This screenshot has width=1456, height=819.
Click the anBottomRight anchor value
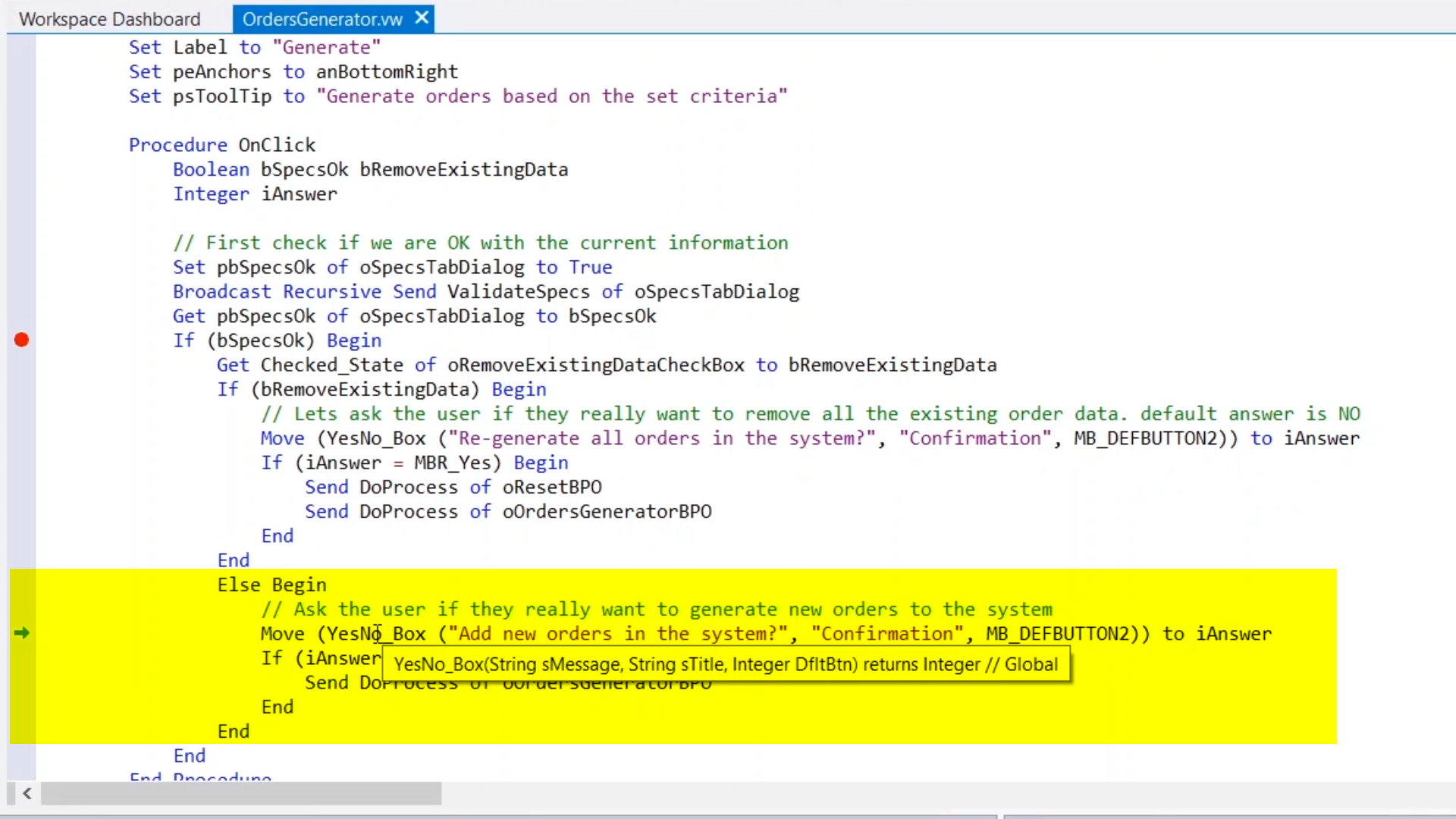pos(387,72)
